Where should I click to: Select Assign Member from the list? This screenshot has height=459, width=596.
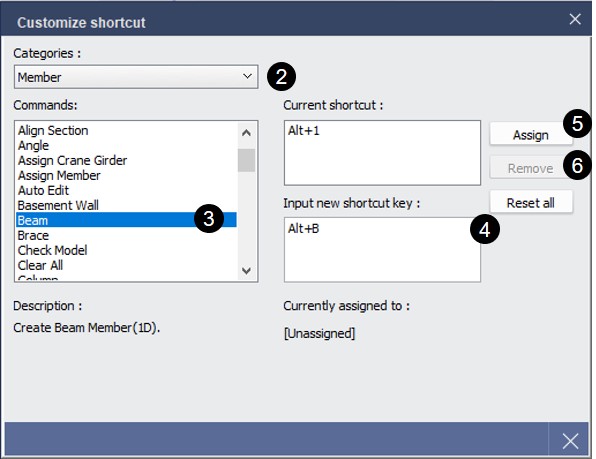point(126,176)
